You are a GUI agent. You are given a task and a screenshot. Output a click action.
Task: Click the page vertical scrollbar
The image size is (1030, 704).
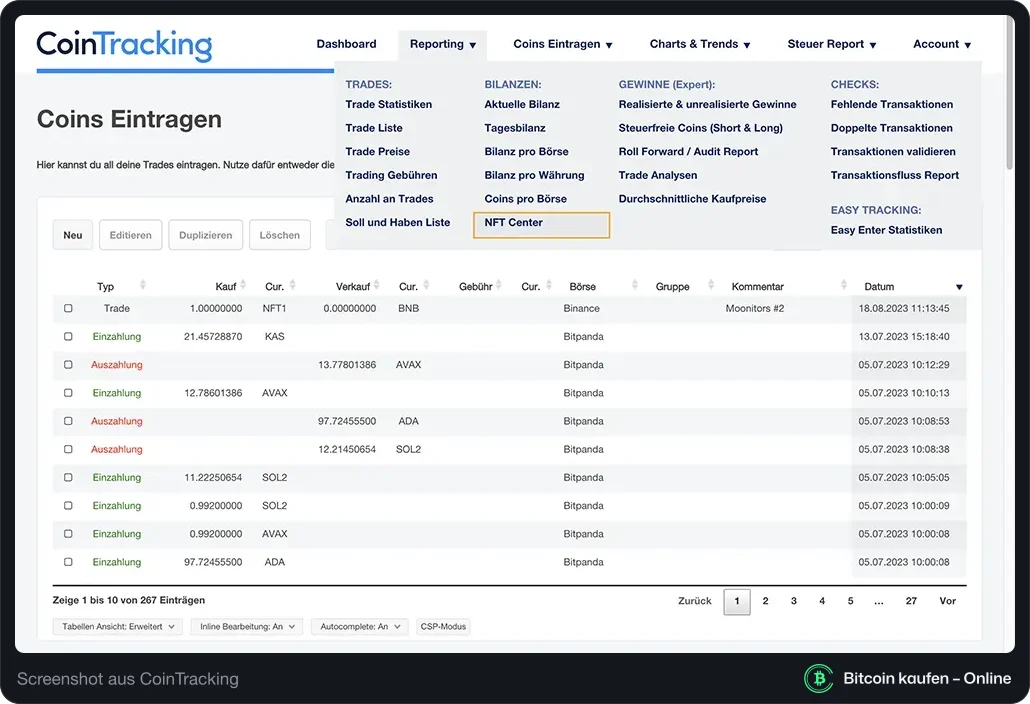click(x=1010, y=92)
